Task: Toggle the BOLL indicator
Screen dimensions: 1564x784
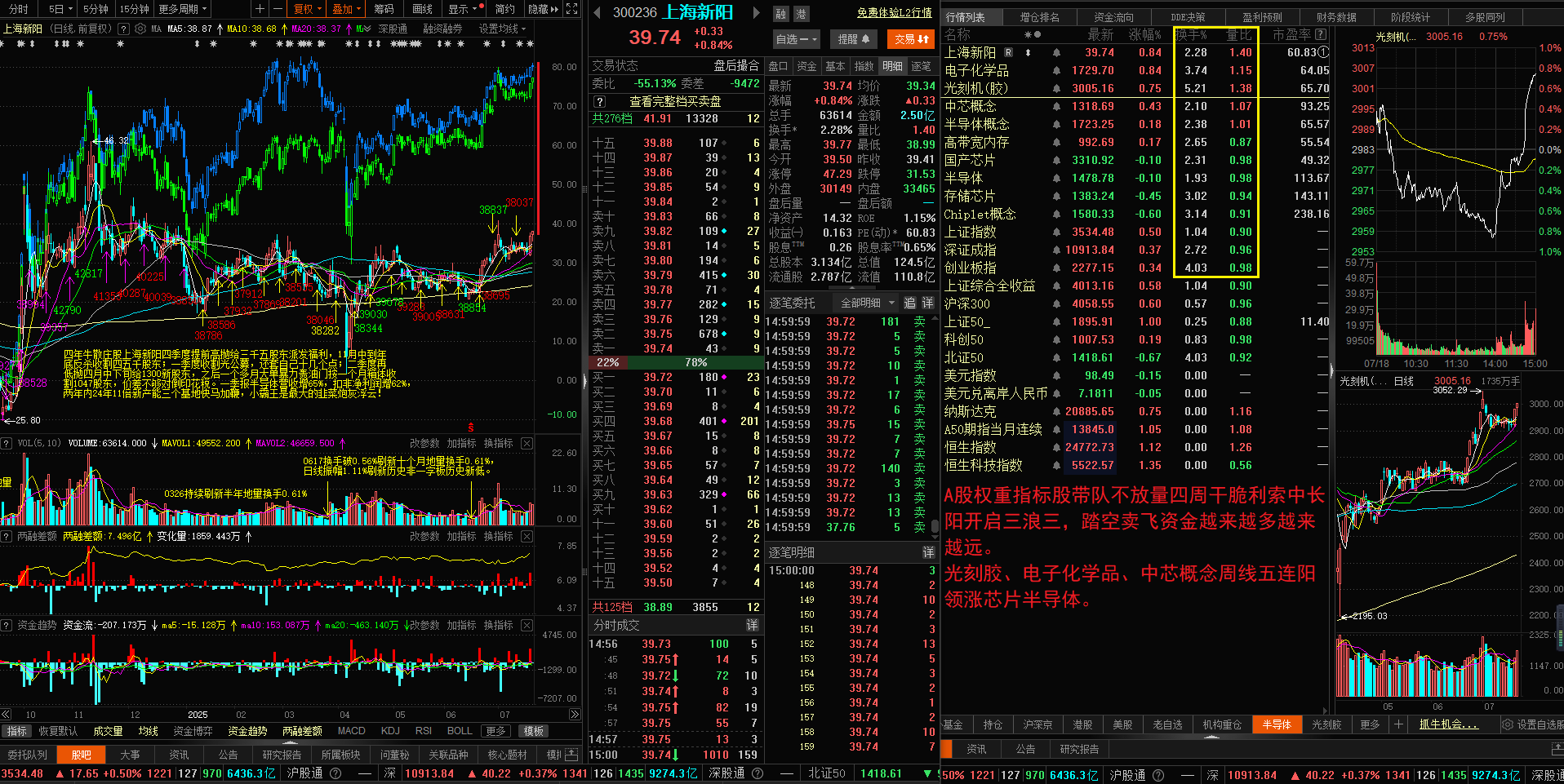Action: tap(459, 731)
